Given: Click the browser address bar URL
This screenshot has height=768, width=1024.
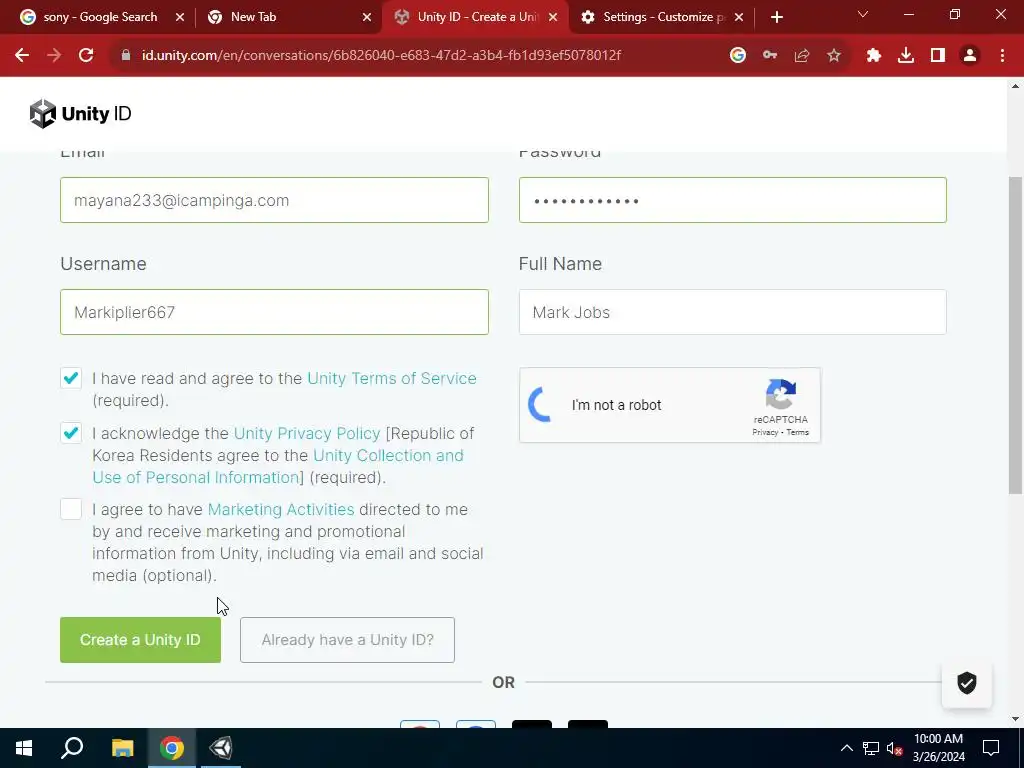Looking at the screenshot, I should 381,56.
